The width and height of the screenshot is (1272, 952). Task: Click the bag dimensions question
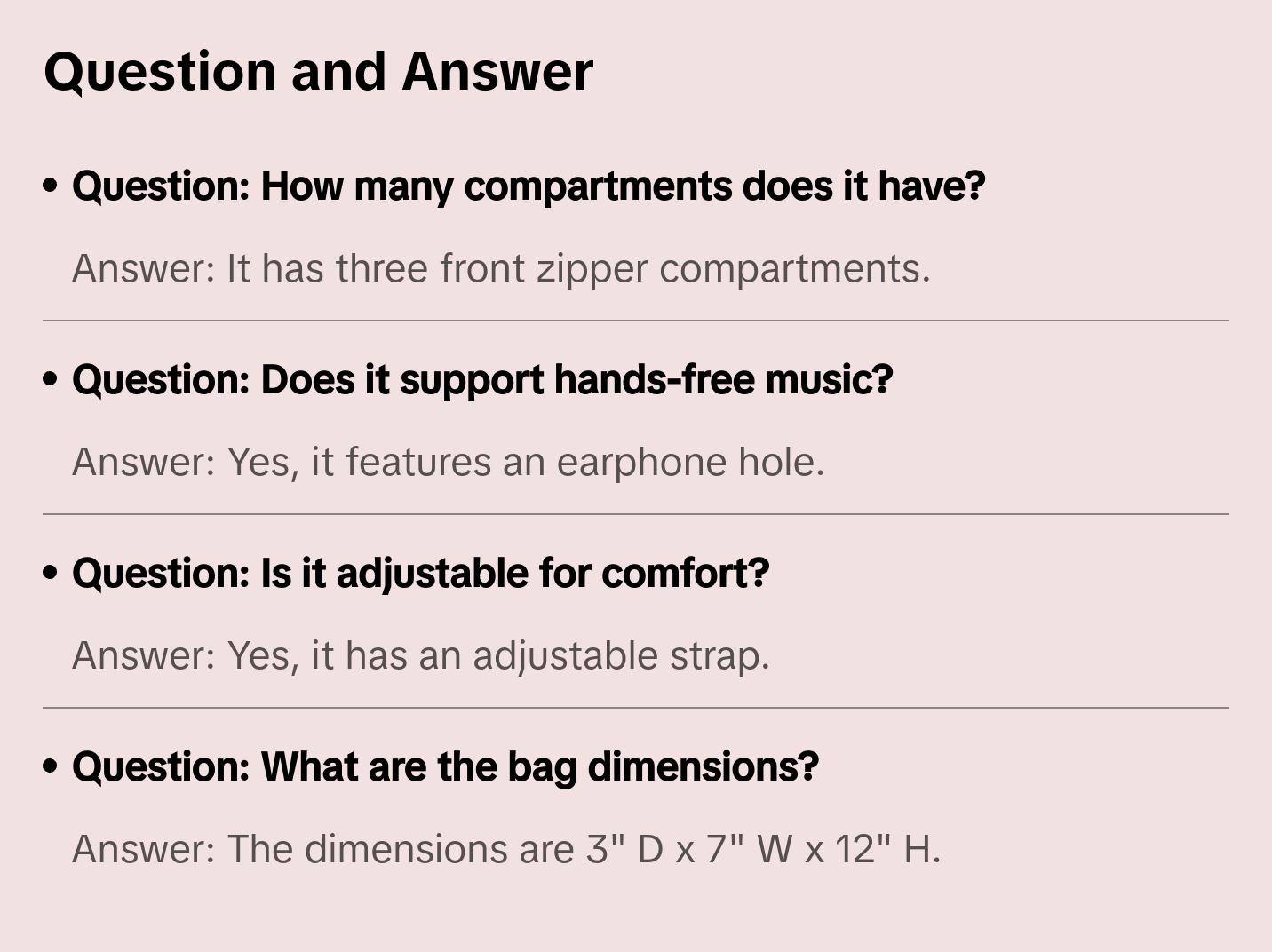[445, 767]
